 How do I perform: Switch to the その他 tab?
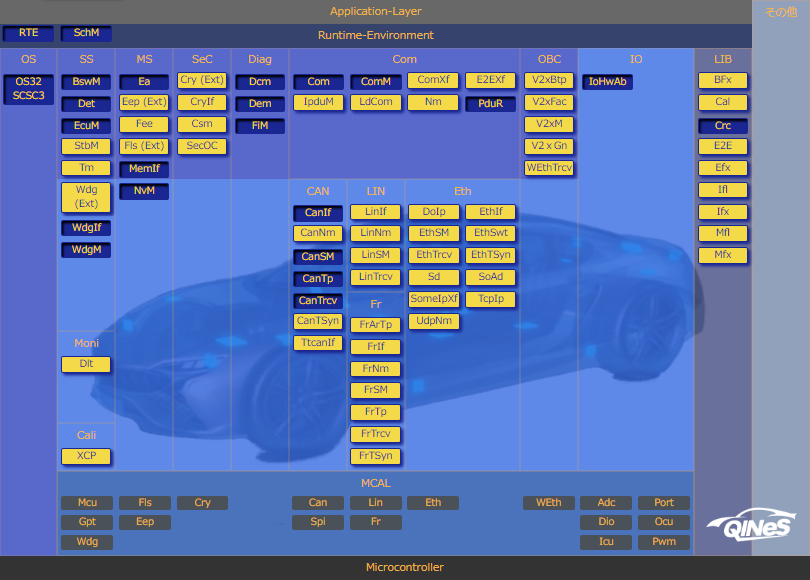(781, 12)
